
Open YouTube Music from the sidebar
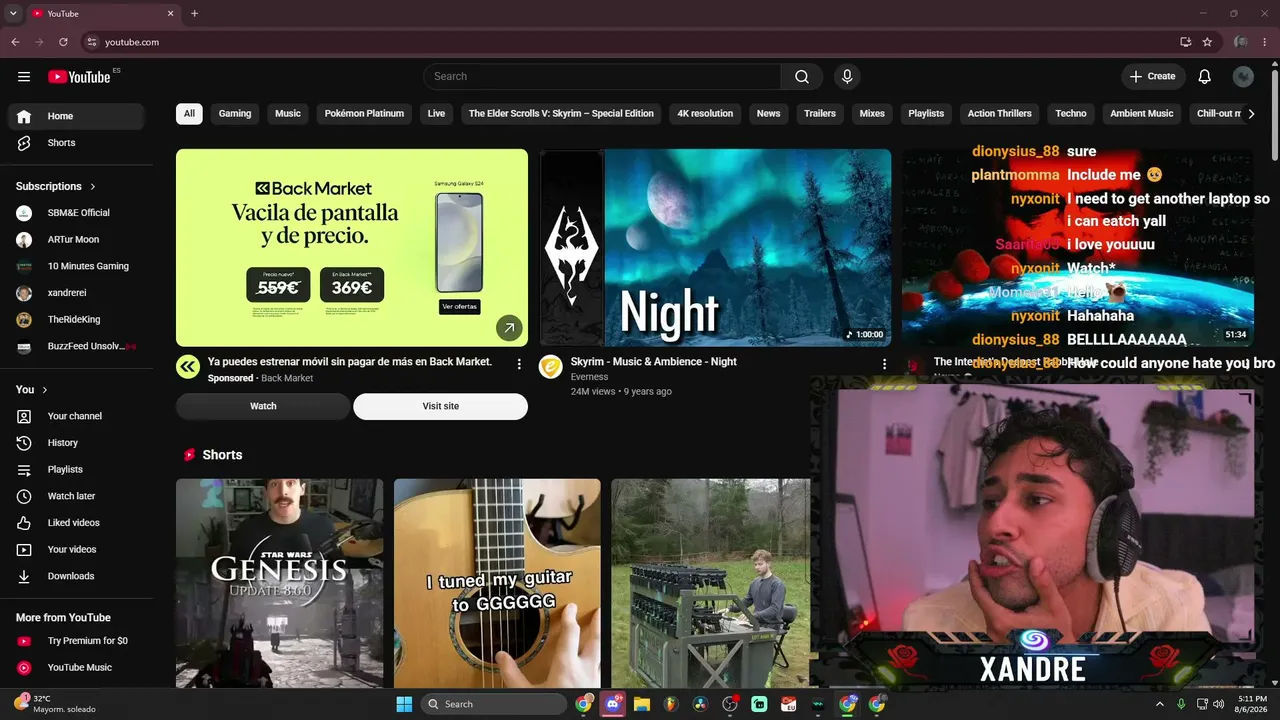coord(76,668)
